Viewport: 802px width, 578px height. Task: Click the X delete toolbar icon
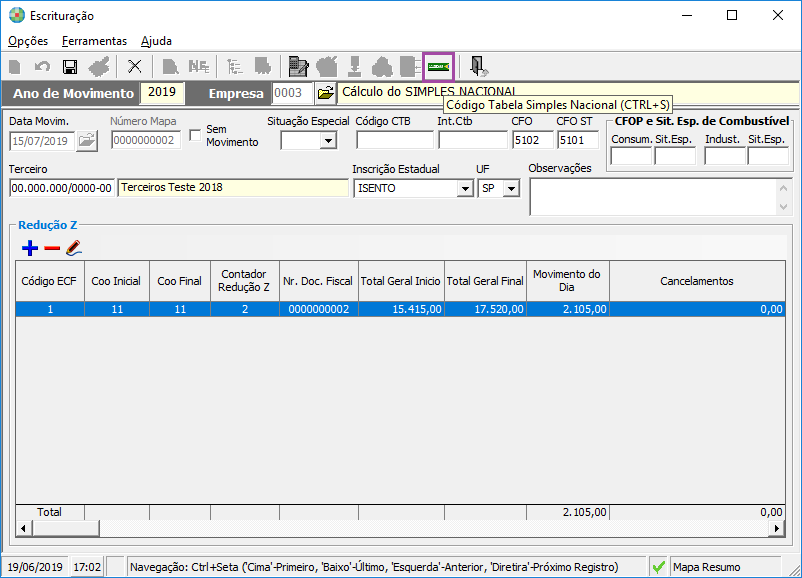pos(135,66)
